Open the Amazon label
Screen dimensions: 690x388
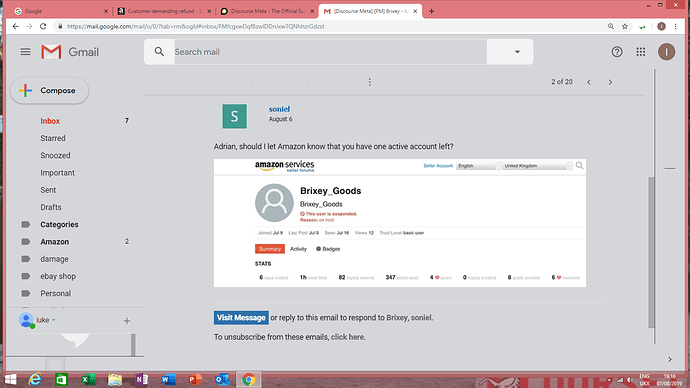[55, 242]
